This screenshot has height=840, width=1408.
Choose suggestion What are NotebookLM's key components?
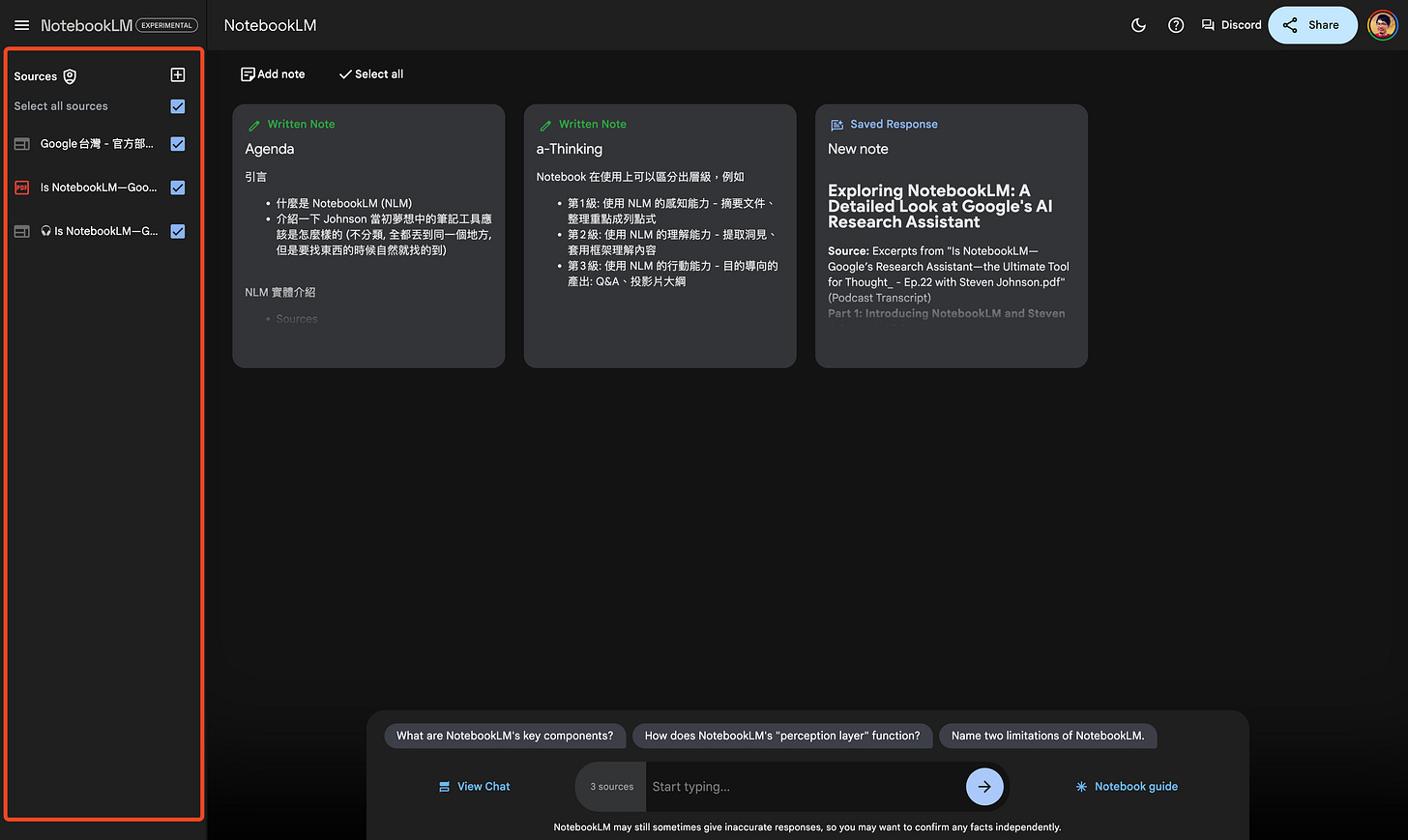click(x=505, y=736)
